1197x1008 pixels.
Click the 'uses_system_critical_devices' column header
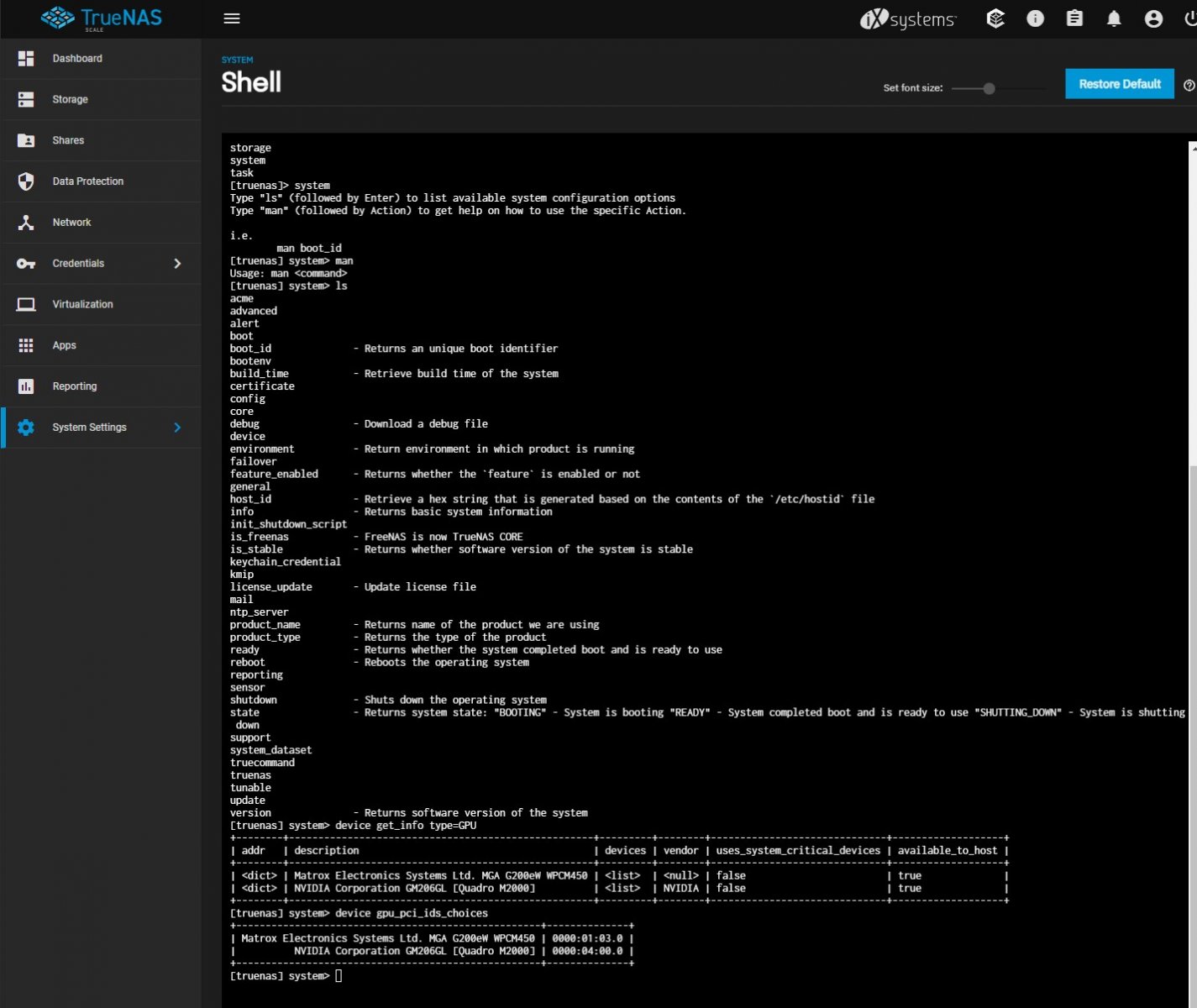(798, 851)
